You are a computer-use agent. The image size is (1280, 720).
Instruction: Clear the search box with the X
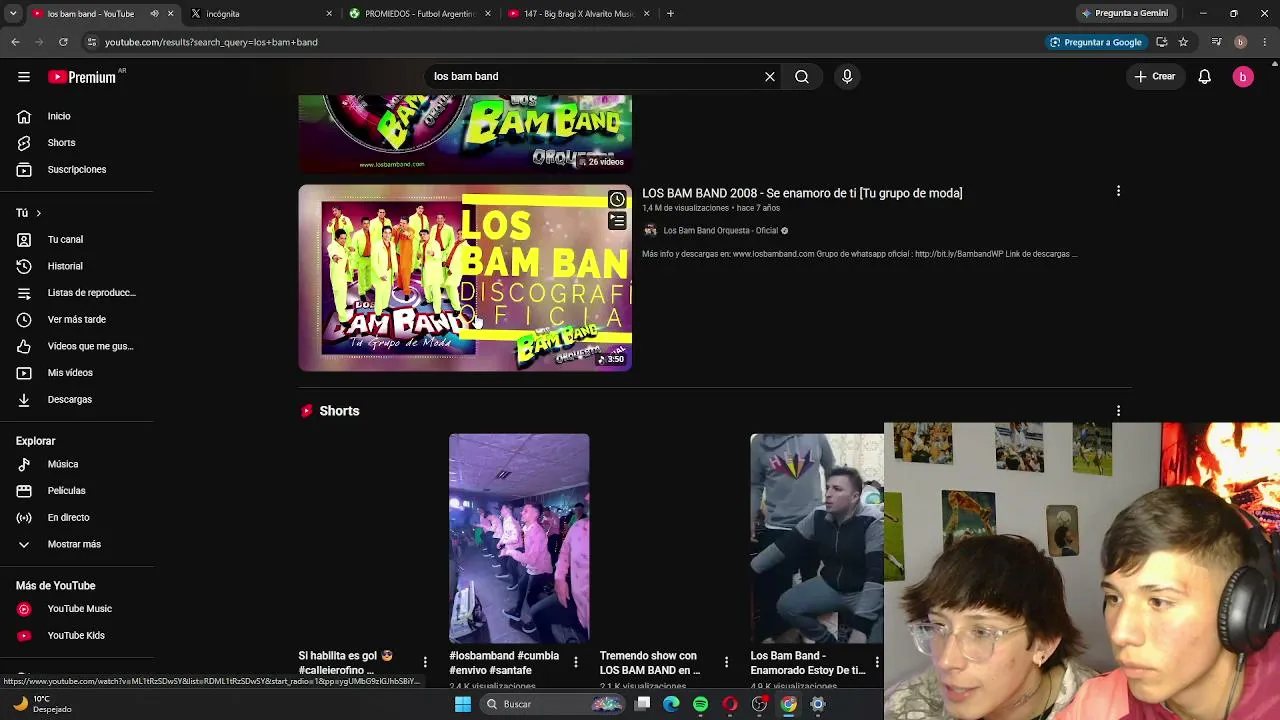click(770, 76)
